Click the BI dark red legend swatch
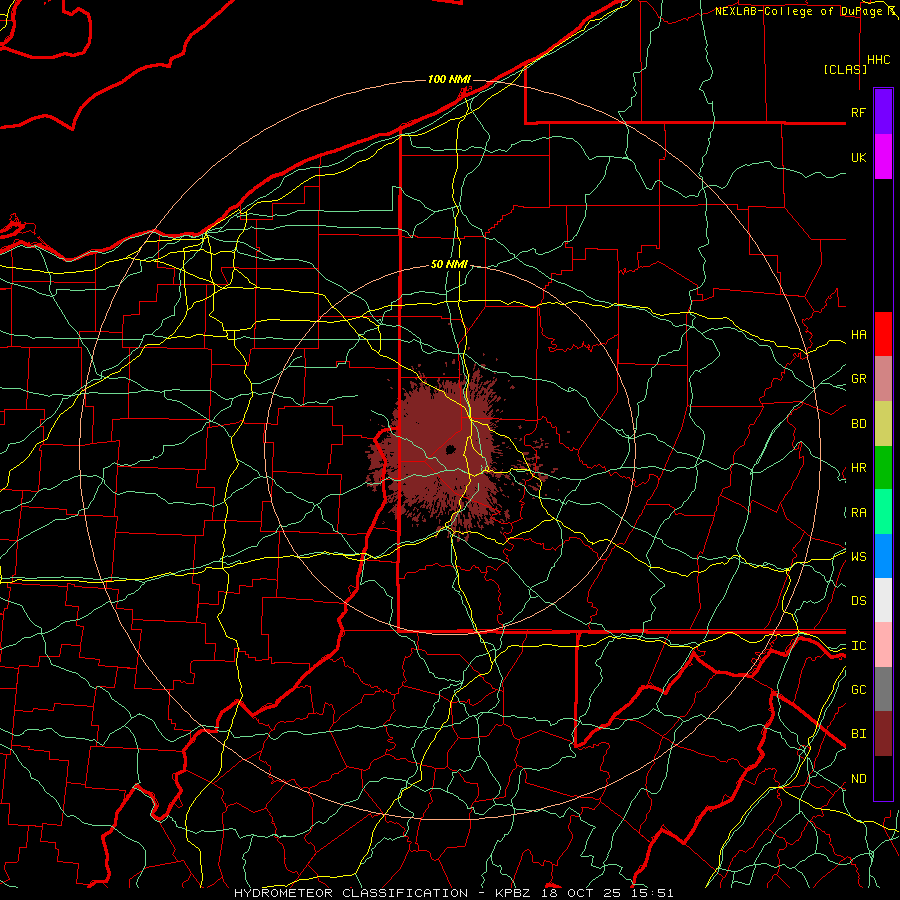 (883, 734)
